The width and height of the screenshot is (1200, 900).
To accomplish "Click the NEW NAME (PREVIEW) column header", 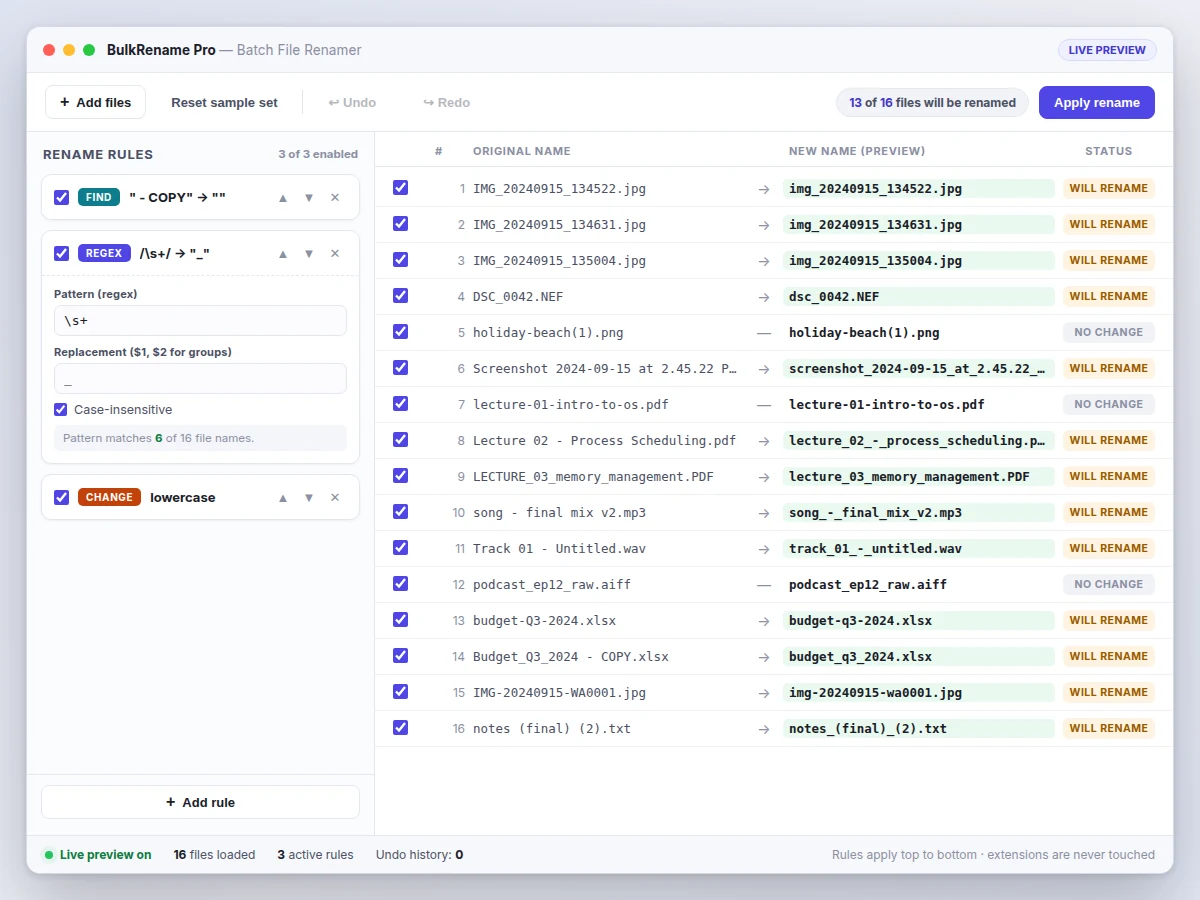I will tap(857, 151).
